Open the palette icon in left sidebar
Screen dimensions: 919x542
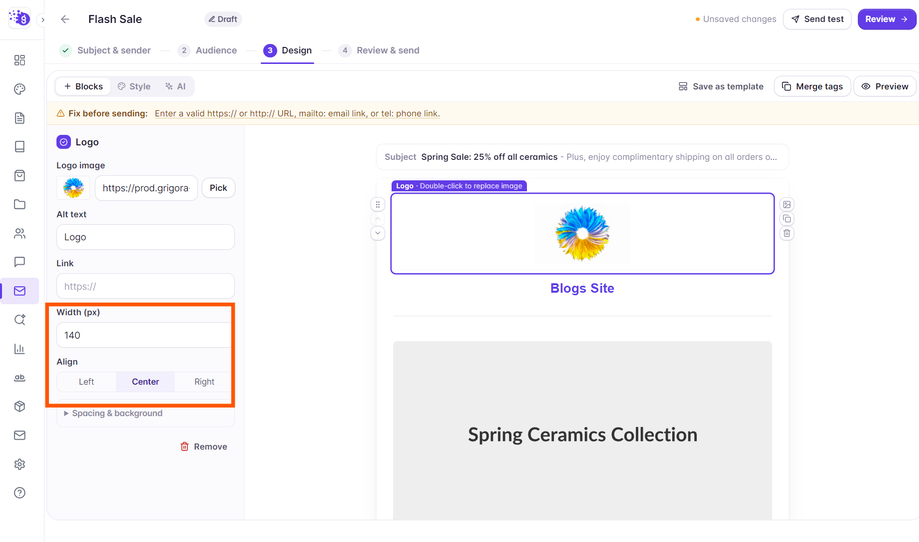click(19, 89)
